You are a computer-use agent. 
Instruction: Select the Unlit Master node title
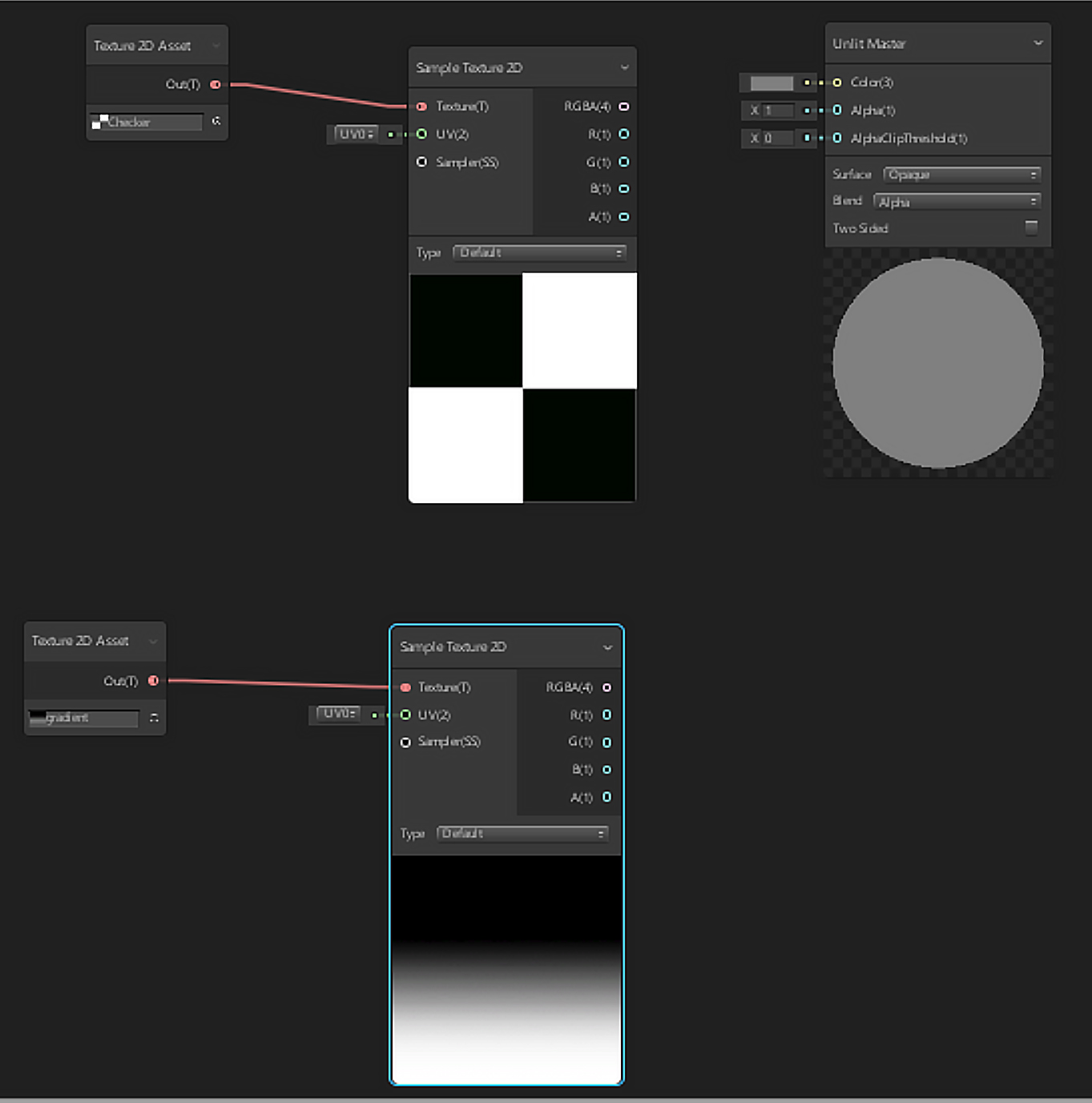click(x=869, y=44)
